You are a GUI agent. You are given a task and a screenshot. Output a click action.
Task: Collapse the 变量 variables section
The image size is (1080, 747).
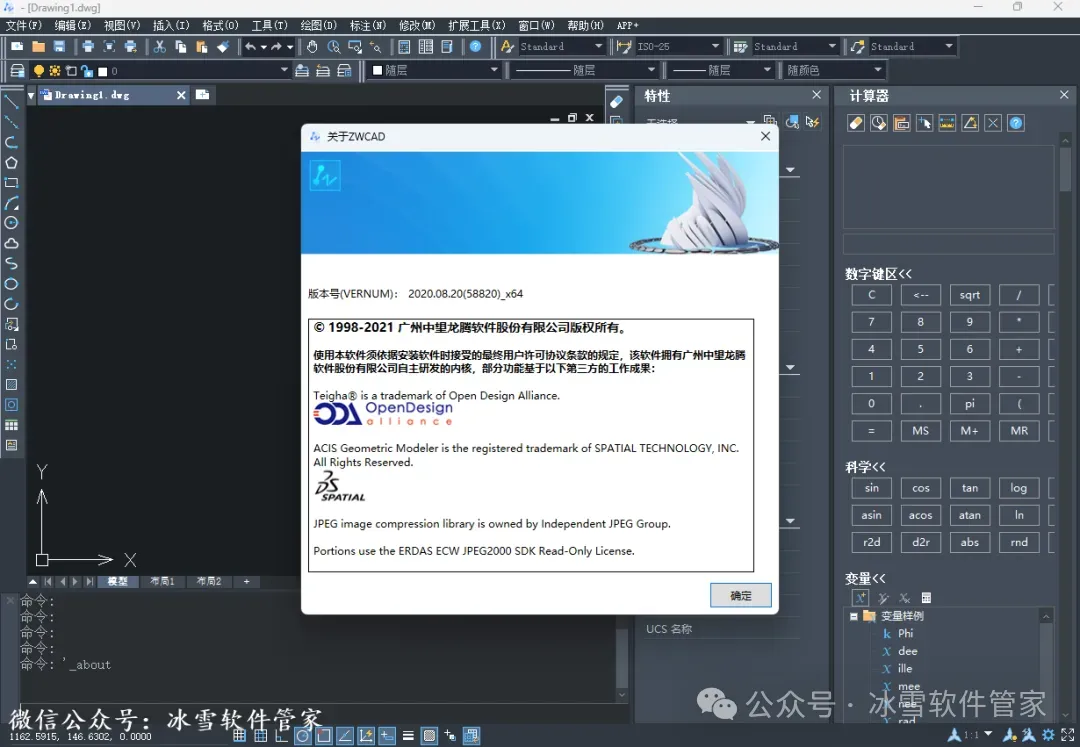pyautogui.click(x=865, y=578)
